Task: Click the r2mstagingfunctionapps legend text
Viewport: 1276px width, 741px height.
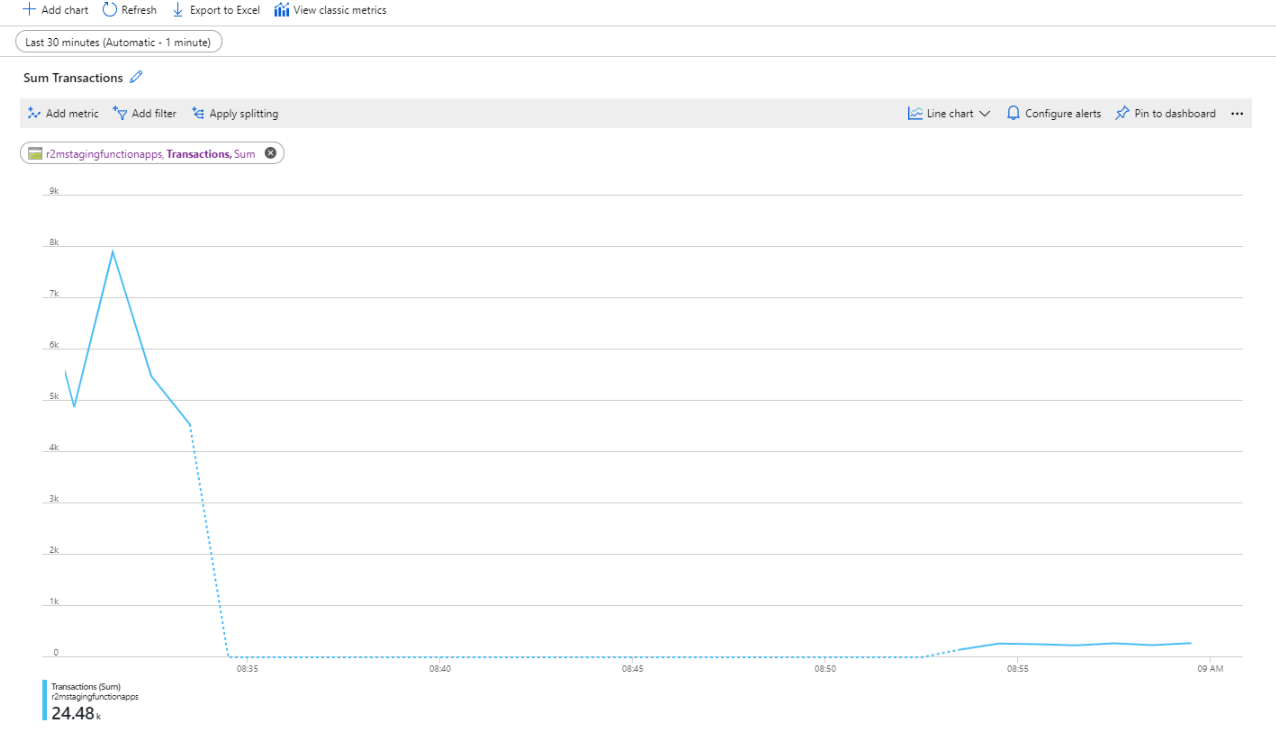Action: click(x=95, y=696)
